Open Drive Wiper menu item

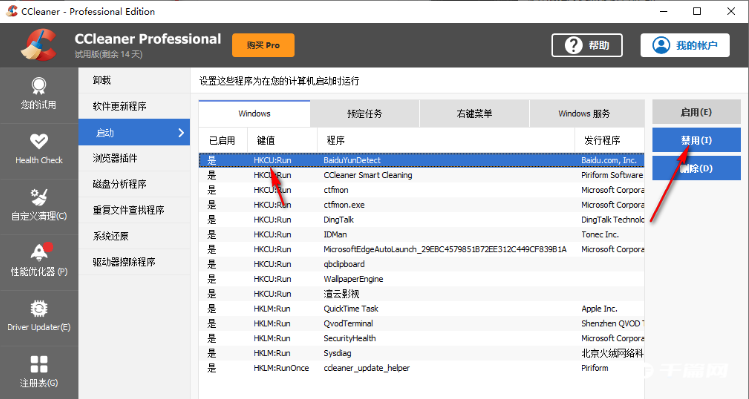[x=134, y=262]
